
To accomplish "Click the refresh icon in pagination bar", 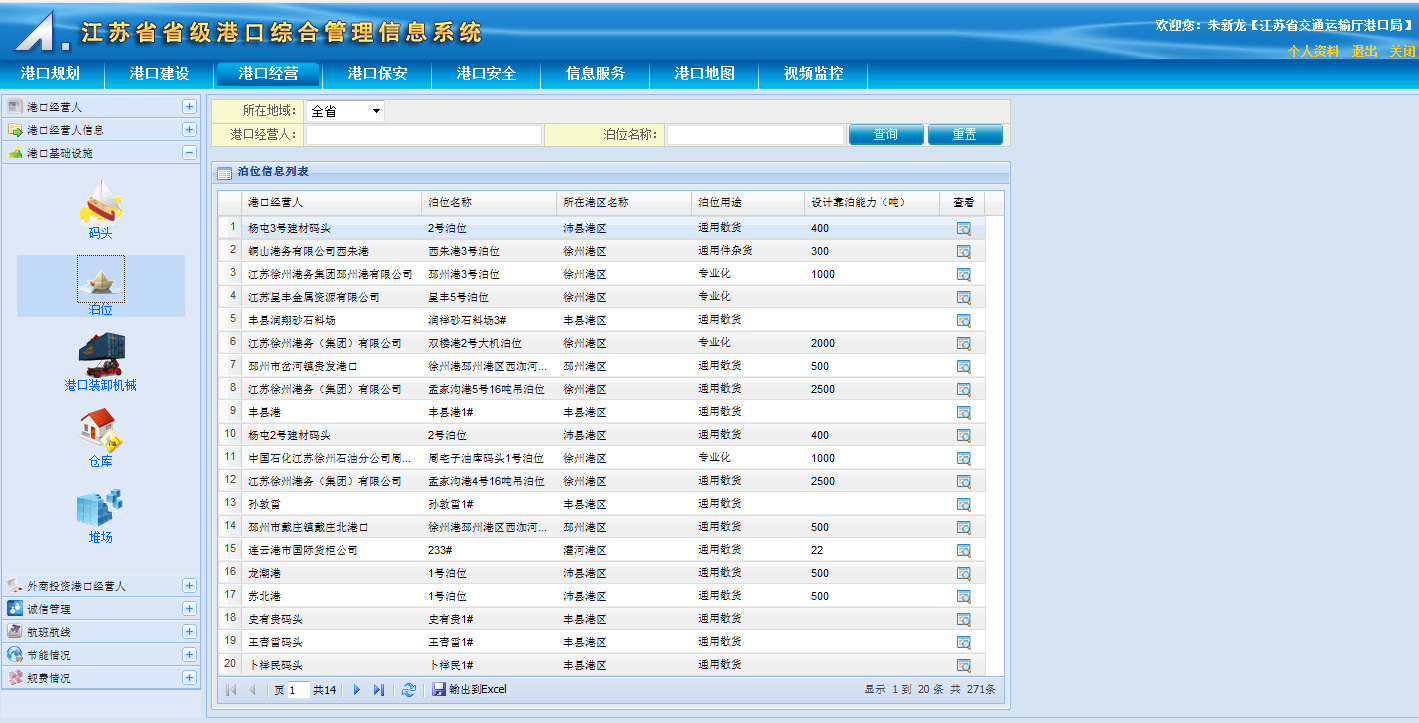I will point(408,690).
